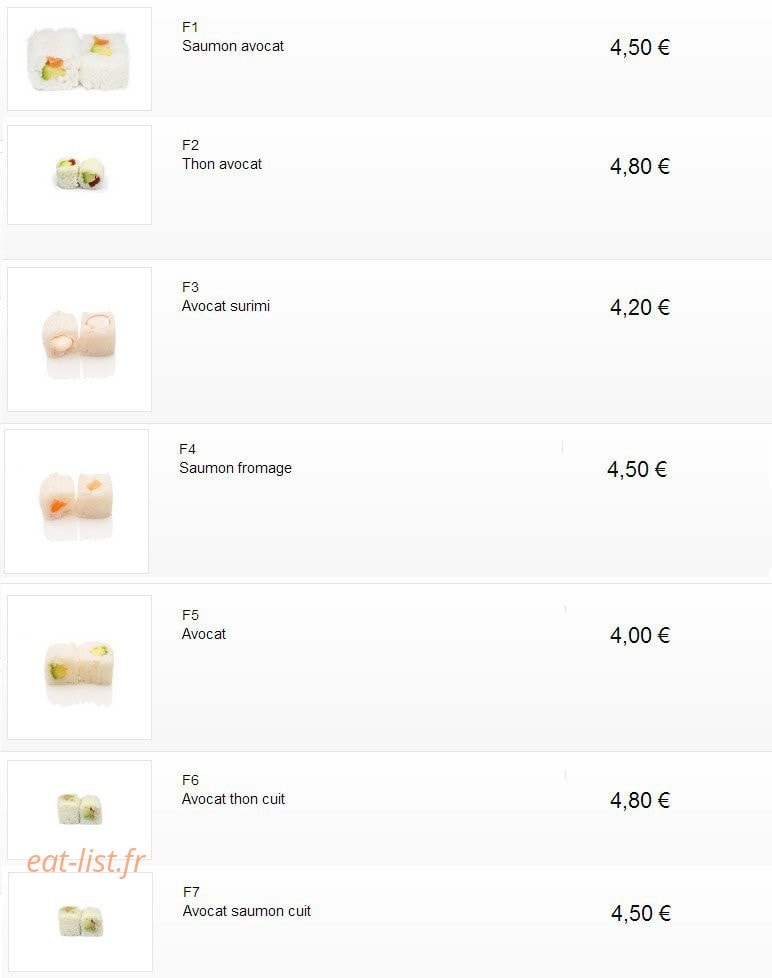The image size is (772, 978).
Task: Select the Avocat saumon cuit item name
Action: point(246,911)
